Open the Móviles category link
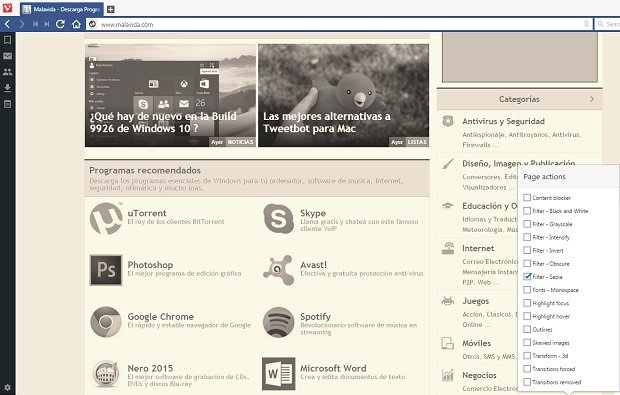The width and height of the screenshot is (620, 395). pyautogui.click(x=476, y=343)
